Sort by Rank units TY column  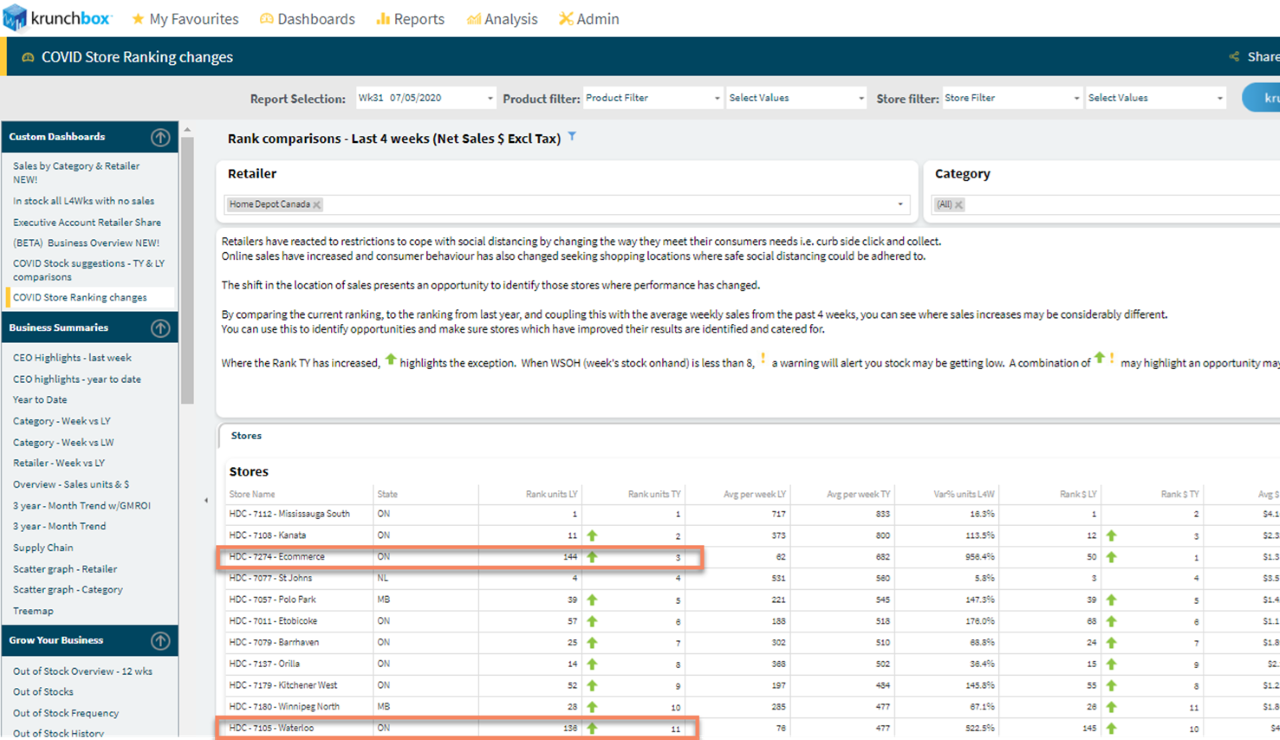point(654,494)
